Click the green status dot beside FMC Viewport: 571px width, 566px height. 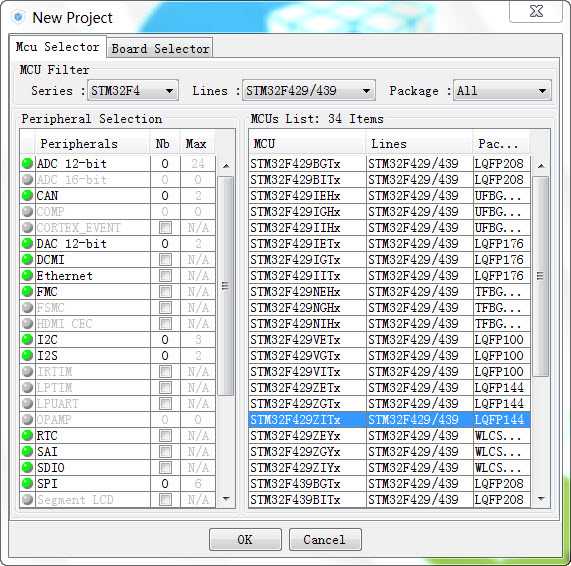click(x=27, y=292)
